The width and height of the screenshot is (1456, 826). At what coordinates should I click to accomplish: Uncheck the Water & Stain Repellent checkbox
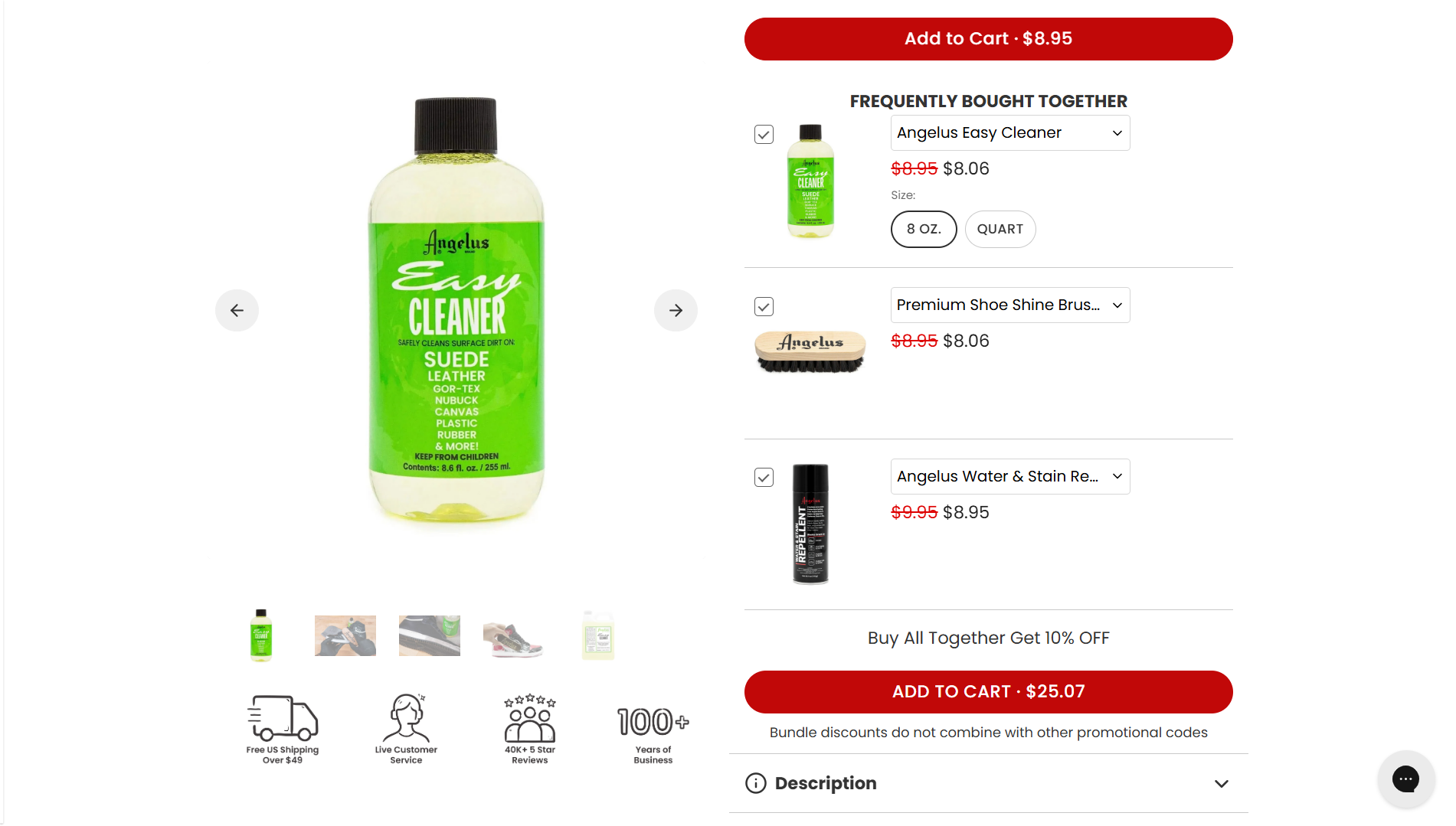click(764, 478)
